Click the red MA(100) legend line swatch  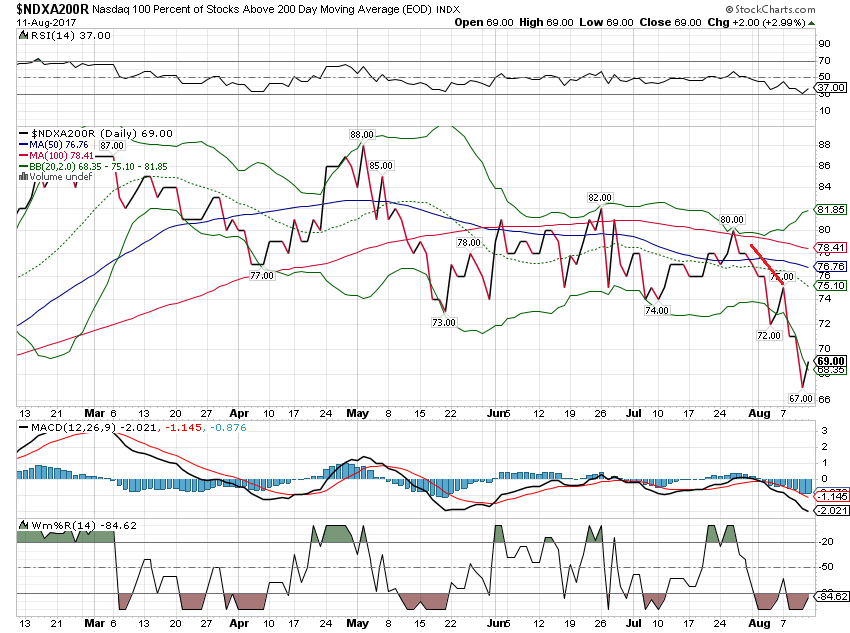coord(24,156)
